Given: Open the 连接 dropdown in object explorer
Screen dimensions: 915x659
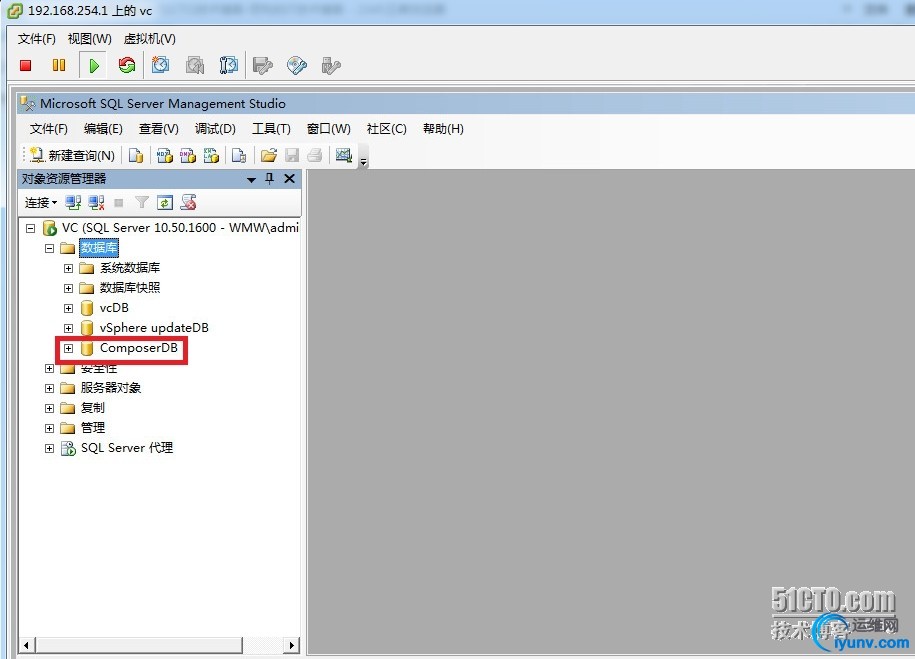Looking at the screenshot, I should click(40, 203).
